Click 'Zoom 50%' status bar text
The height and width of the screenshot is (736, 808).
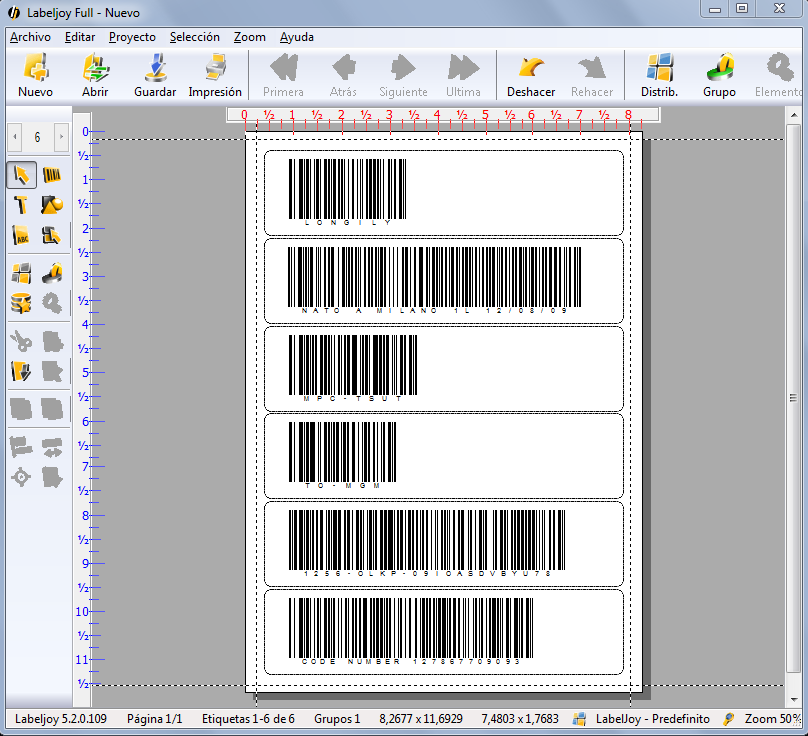point(773,719)
